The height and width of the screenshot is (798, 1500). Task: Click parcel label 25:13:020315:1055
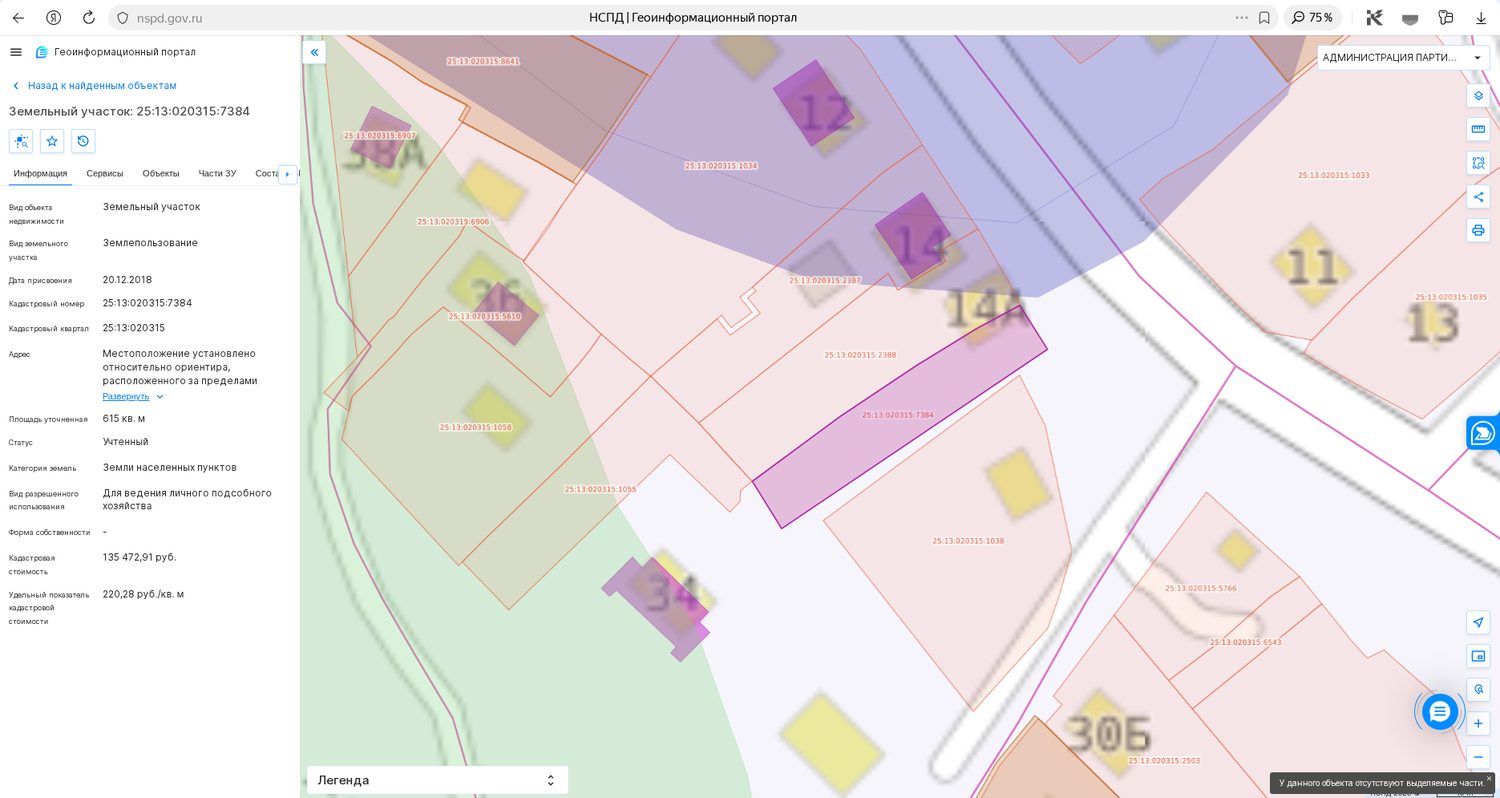click(600, 489)
